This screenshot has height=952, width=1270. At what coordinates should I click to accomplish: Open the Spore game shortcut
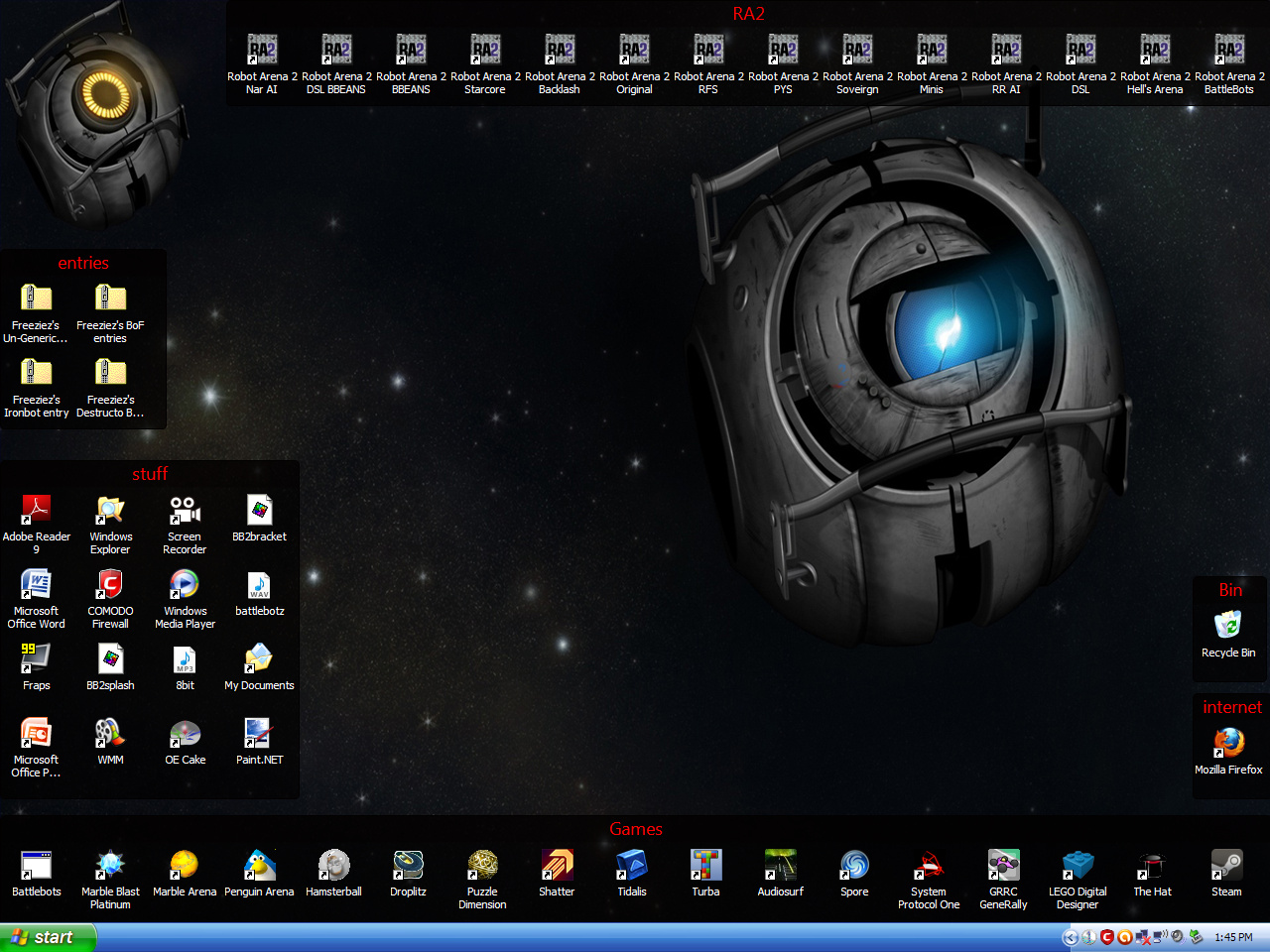[854, 866]
